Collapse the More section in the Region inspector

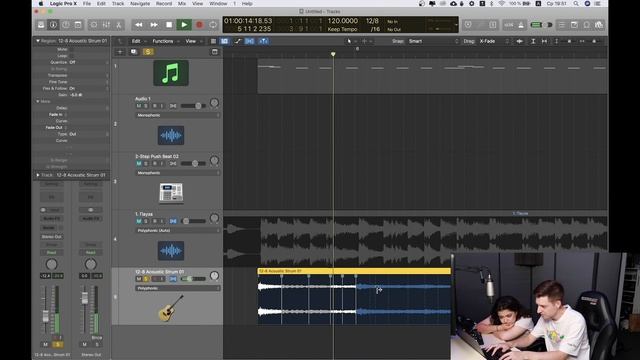(x=38, y=101)
